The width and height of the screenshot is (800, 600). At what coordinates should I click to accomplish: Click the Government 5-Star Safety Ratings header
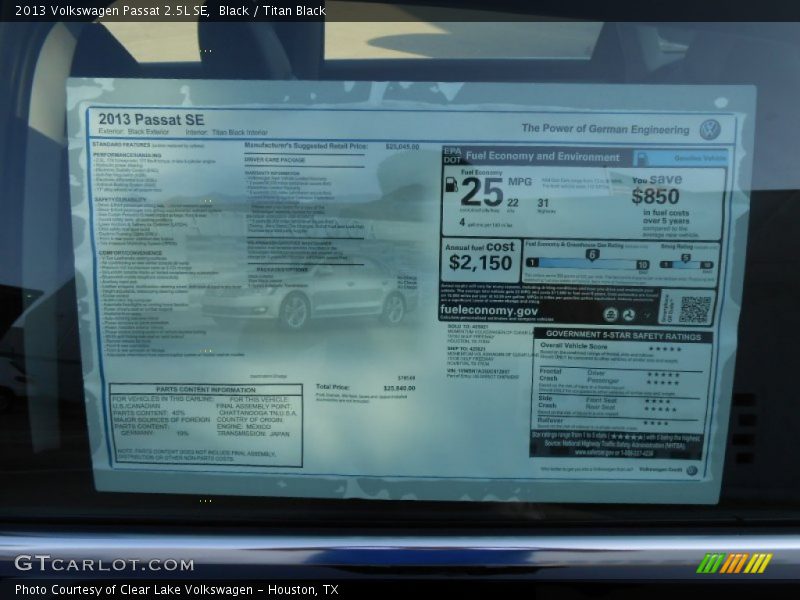(x=622, y=336)
